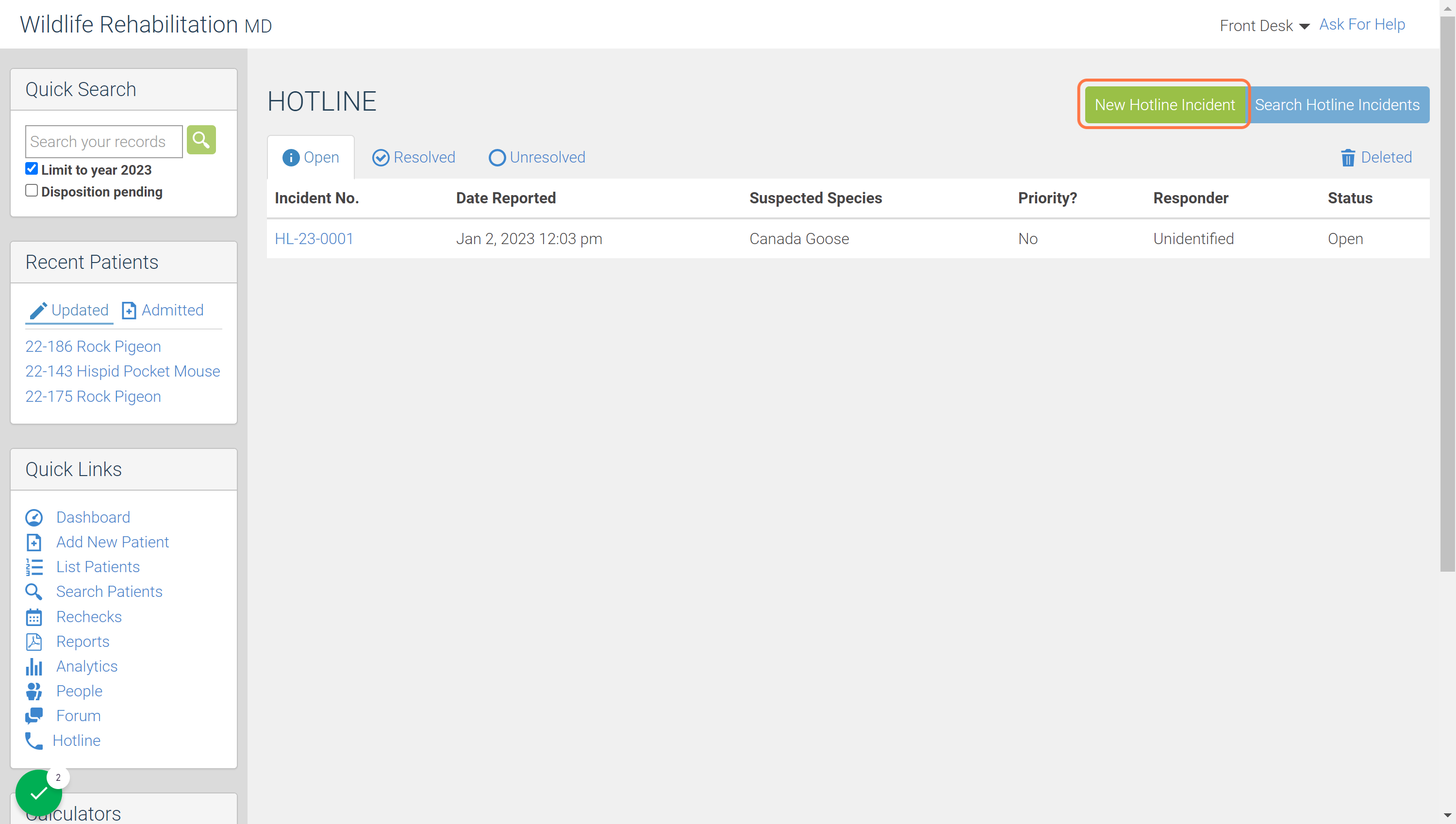Show the Deleted incidents tab
The image size is (1456, 824).
pyautogui.click(x=1376, y=157)
